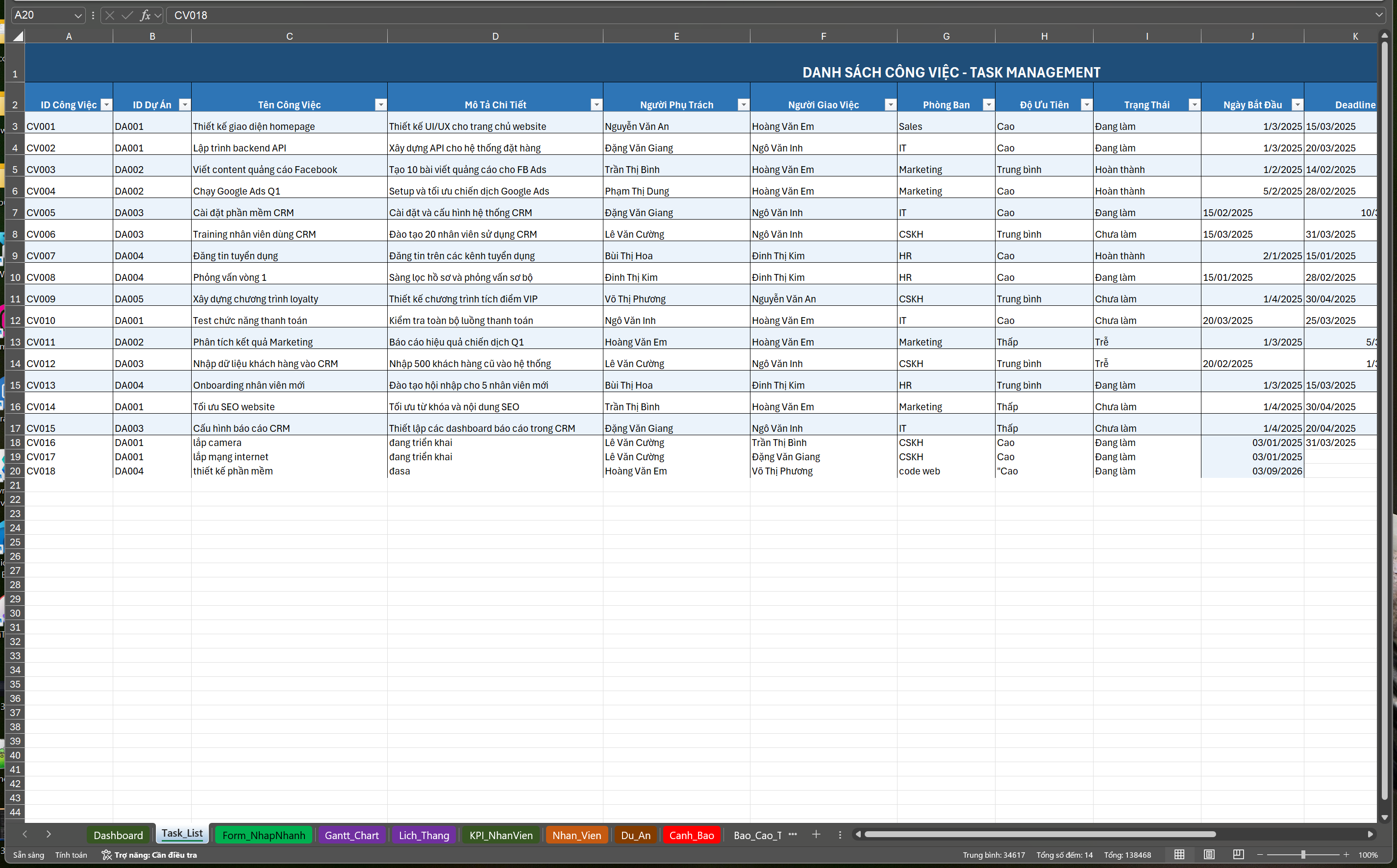The image size is (1397, 868).
Task: Click the zoom out minus icon
Action: tap(1260, 855)
